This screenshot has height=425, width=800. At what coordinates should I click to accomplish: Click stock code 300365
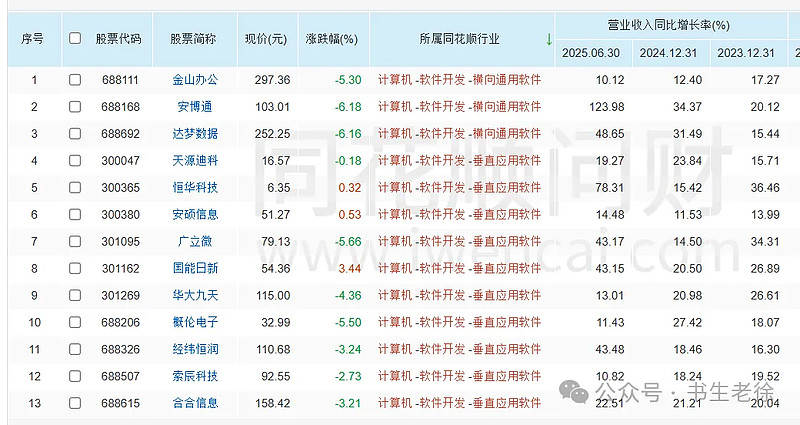point(120,188)
